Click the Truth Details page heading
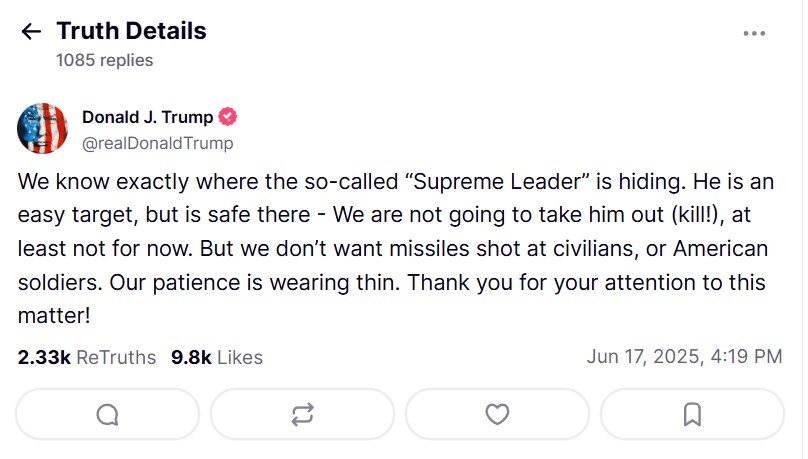This screenshot has width=808, height=459. point(130,31)
